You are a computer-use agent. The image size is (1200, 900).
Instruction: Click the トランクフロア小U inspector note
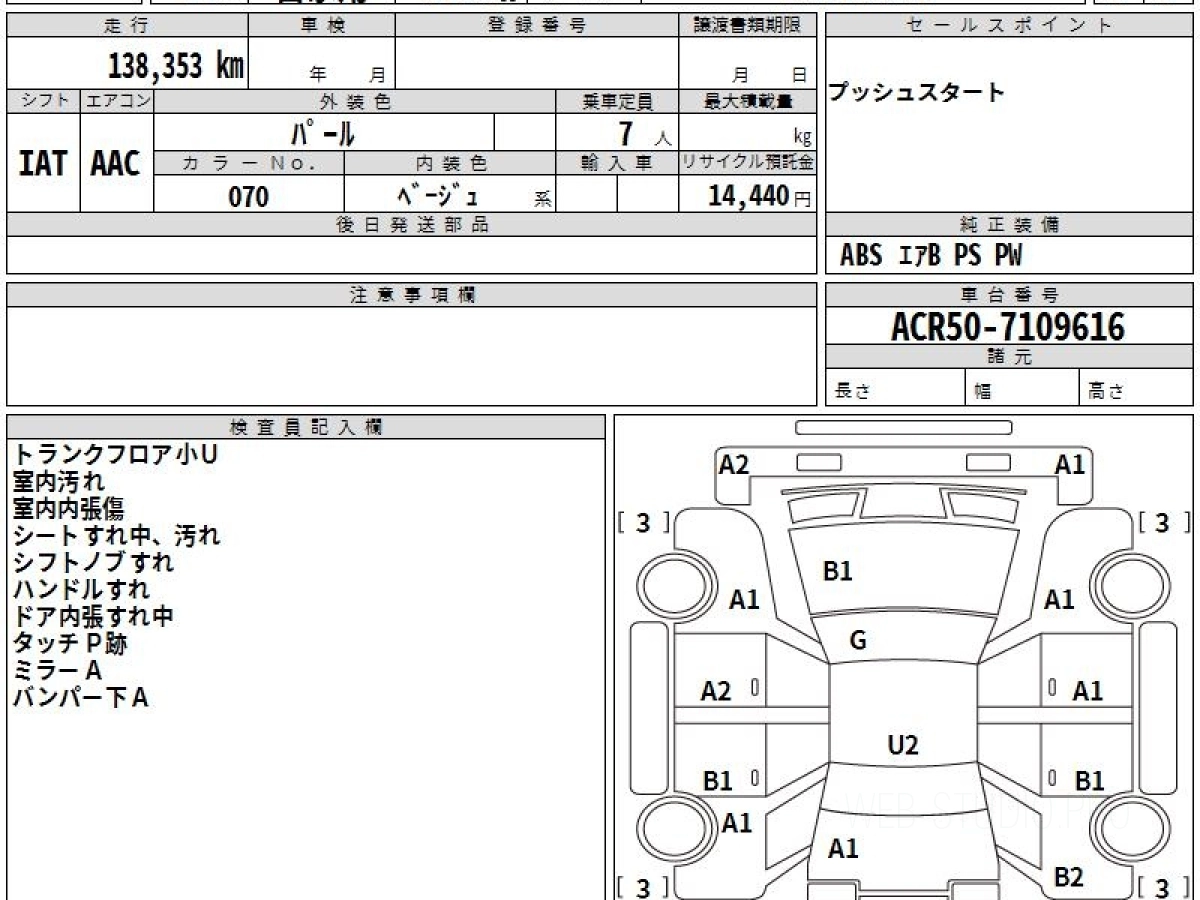point(115,455)
